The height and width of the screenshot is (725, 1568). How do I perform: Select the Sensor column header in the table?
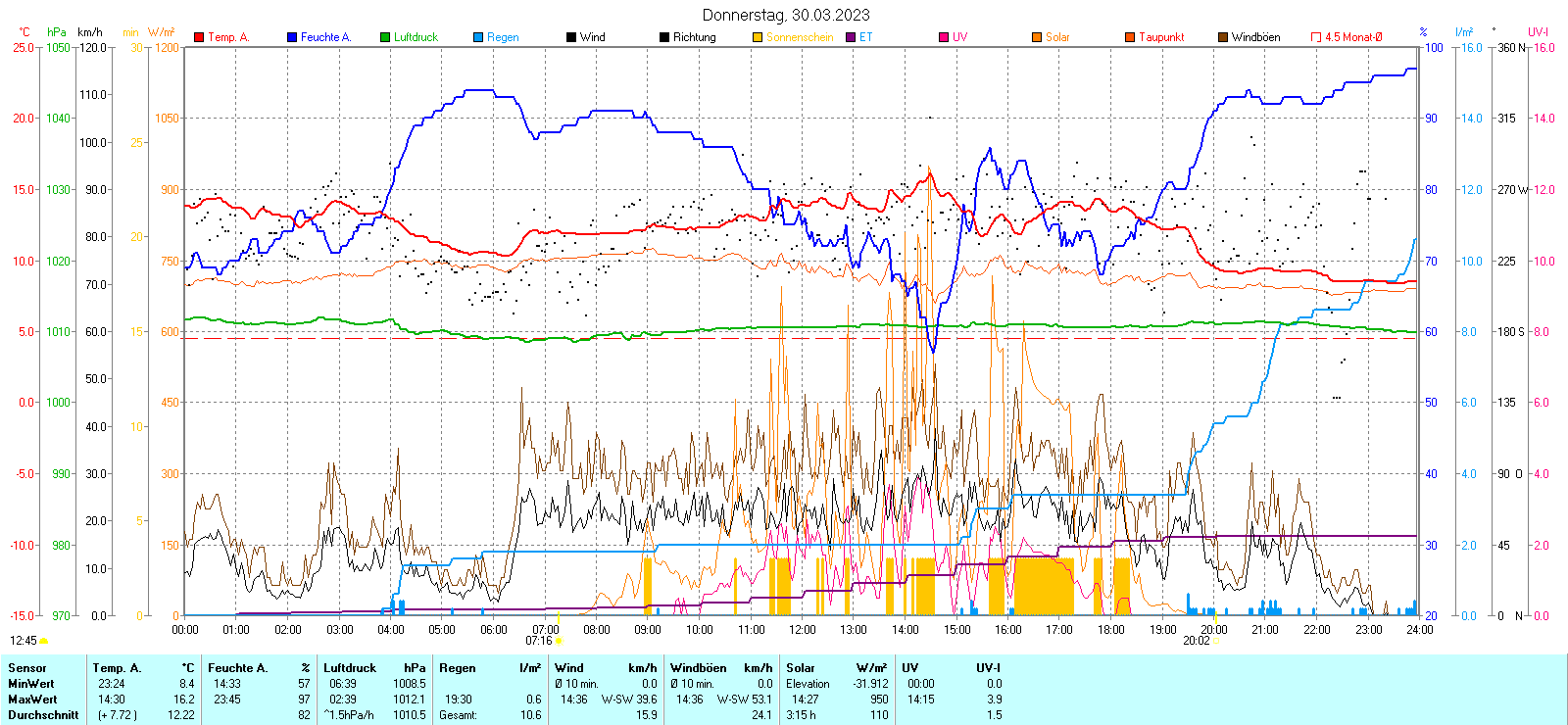(x=27, y=668)
